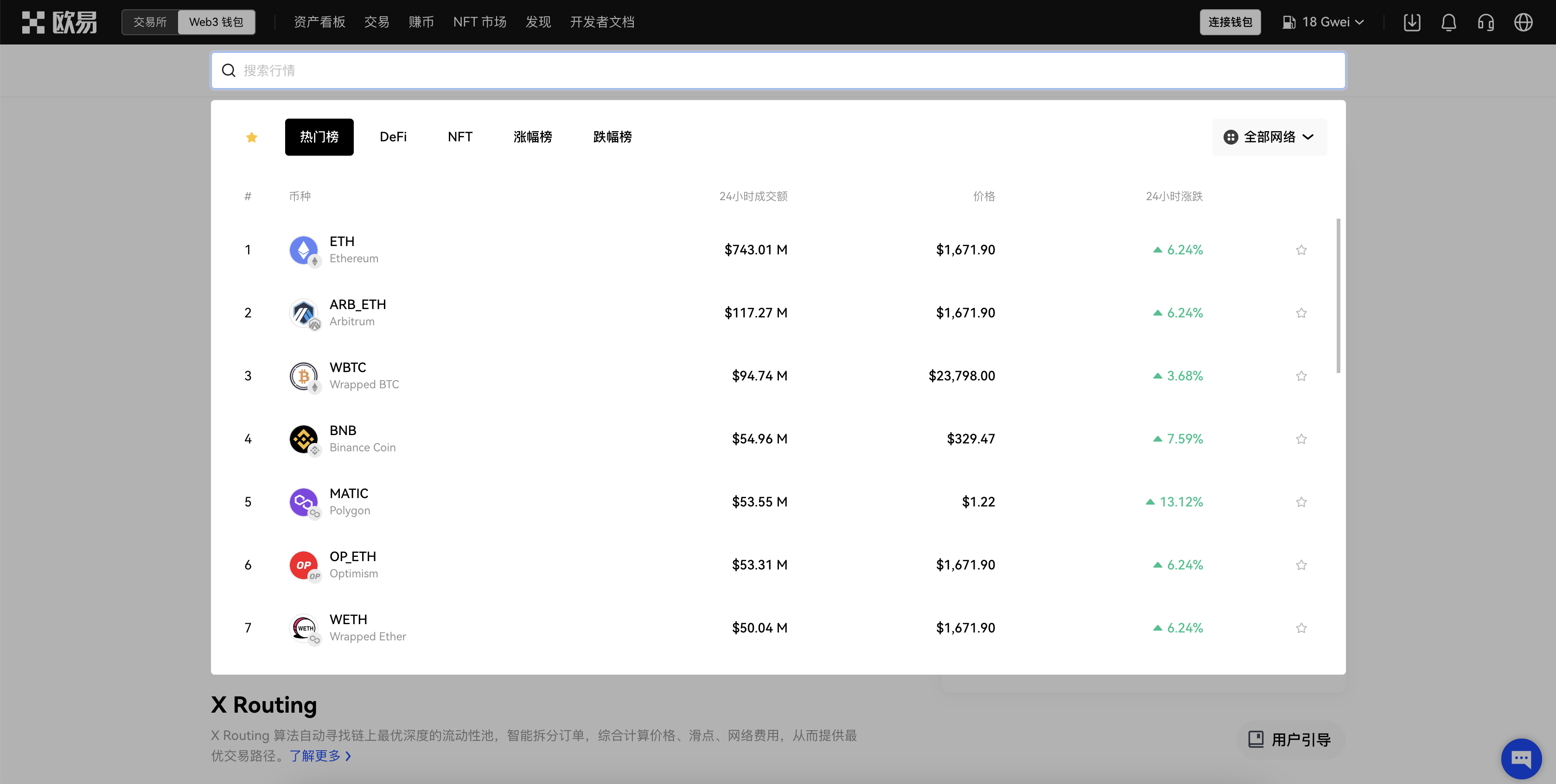Click the BNB coin icon

click(303, 439)
